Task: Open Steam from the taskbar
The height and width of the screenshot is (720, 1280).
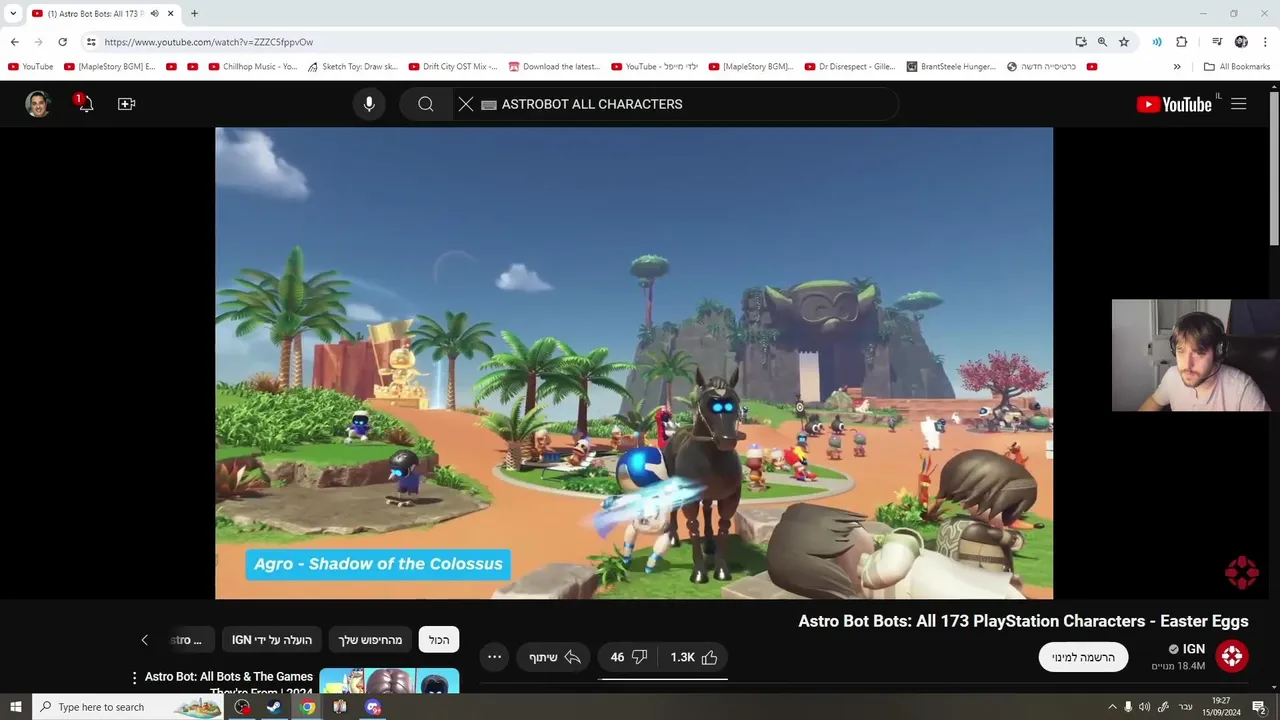Action: pos(273,707)
